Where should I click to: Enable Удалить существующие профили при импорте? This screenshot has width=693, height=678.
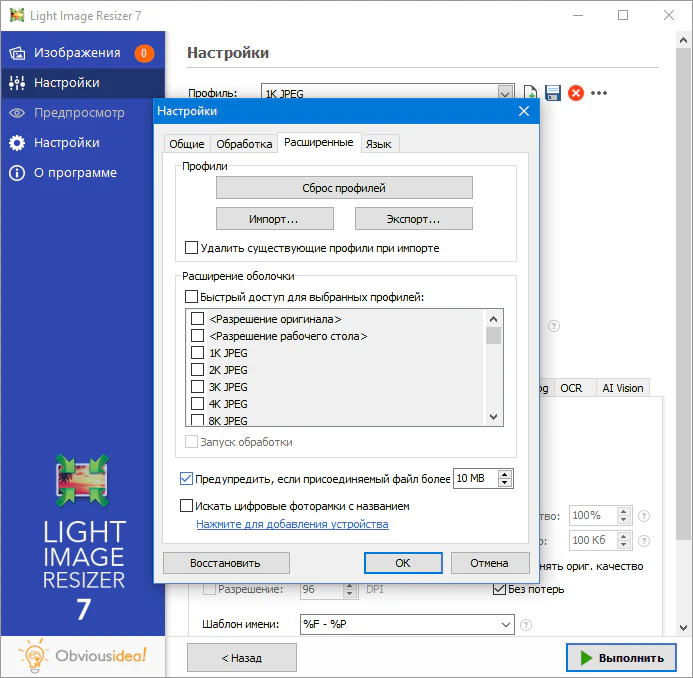(x=191, y=248)
